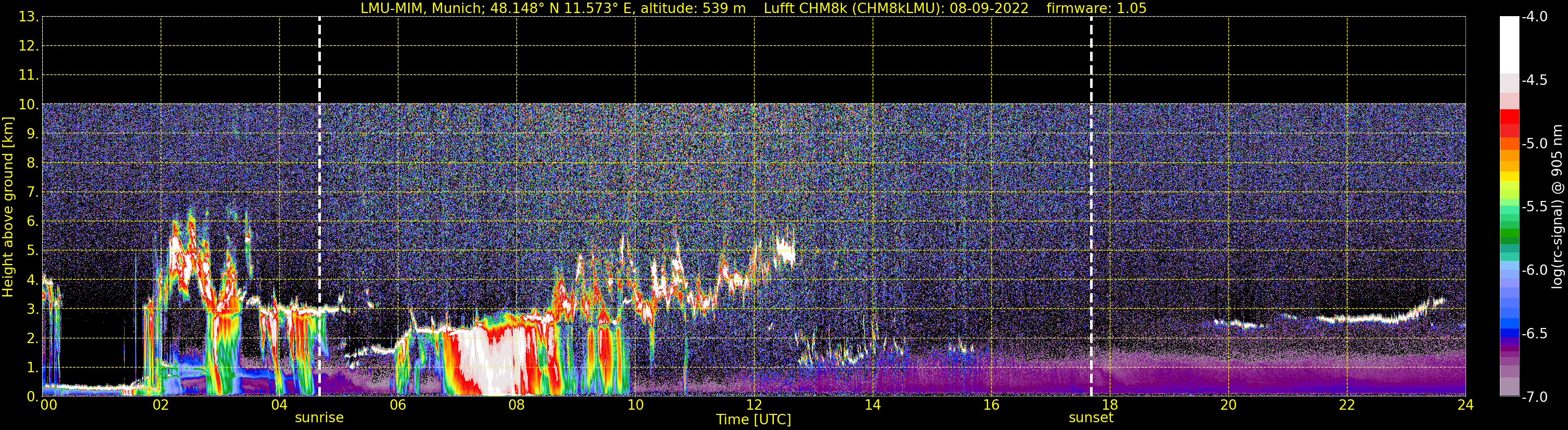Click the "-4.0" value on the colorbar scale
Image resolution: width=1568 pixels, height=430 pixels.
tap(1534, 17)
